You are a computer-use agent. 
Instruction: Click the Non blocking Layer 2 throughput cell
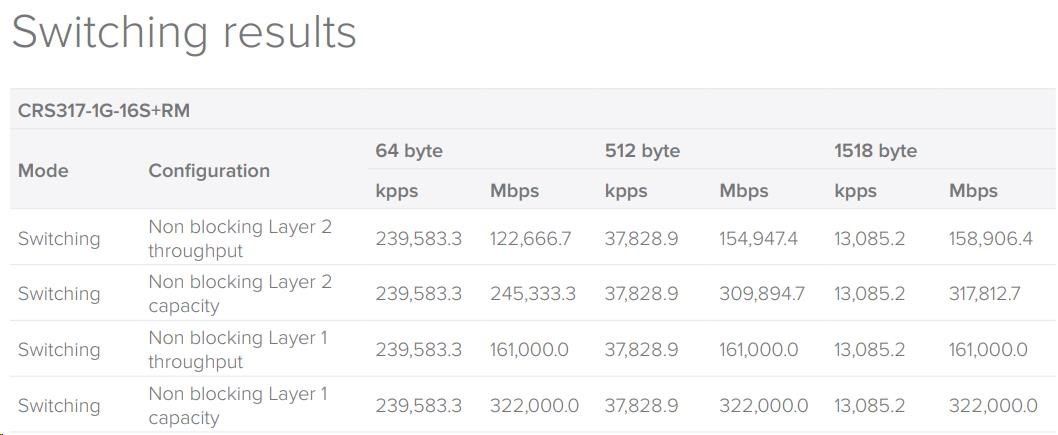[x=240, y=239]
